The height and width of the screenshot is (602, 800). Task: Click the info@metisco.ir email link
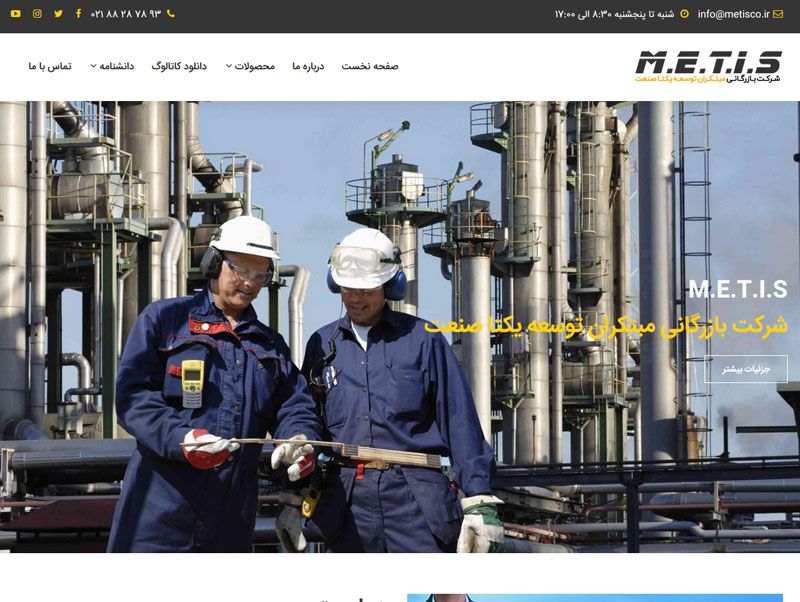[733, 14]
